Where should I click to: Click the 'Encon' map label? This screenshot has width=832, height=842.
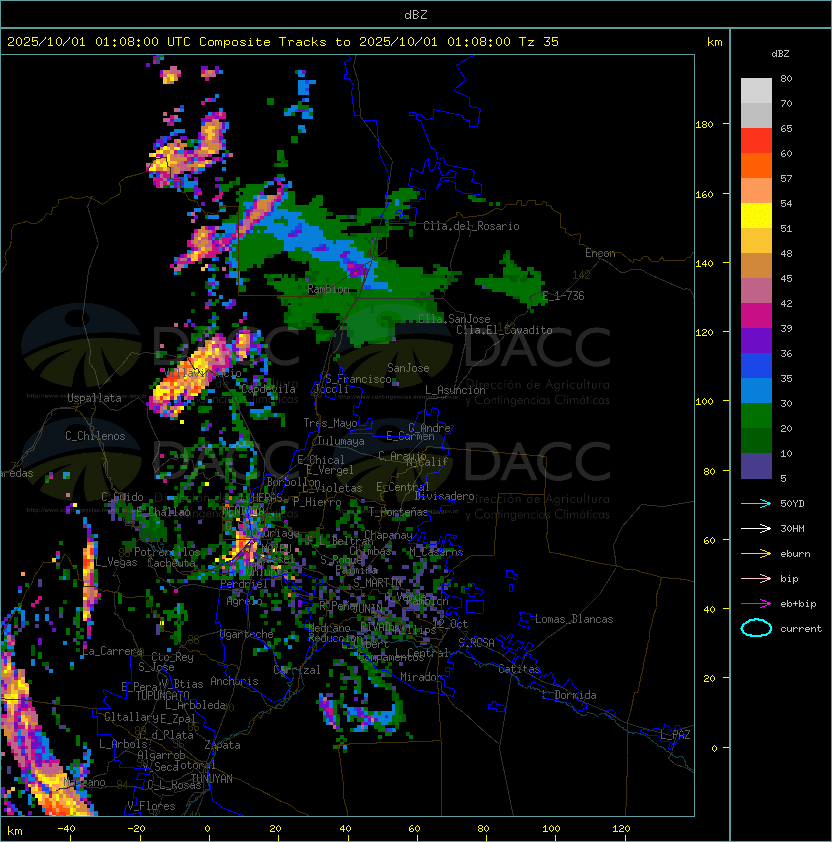pyautogui.click(x=600, y=253)
